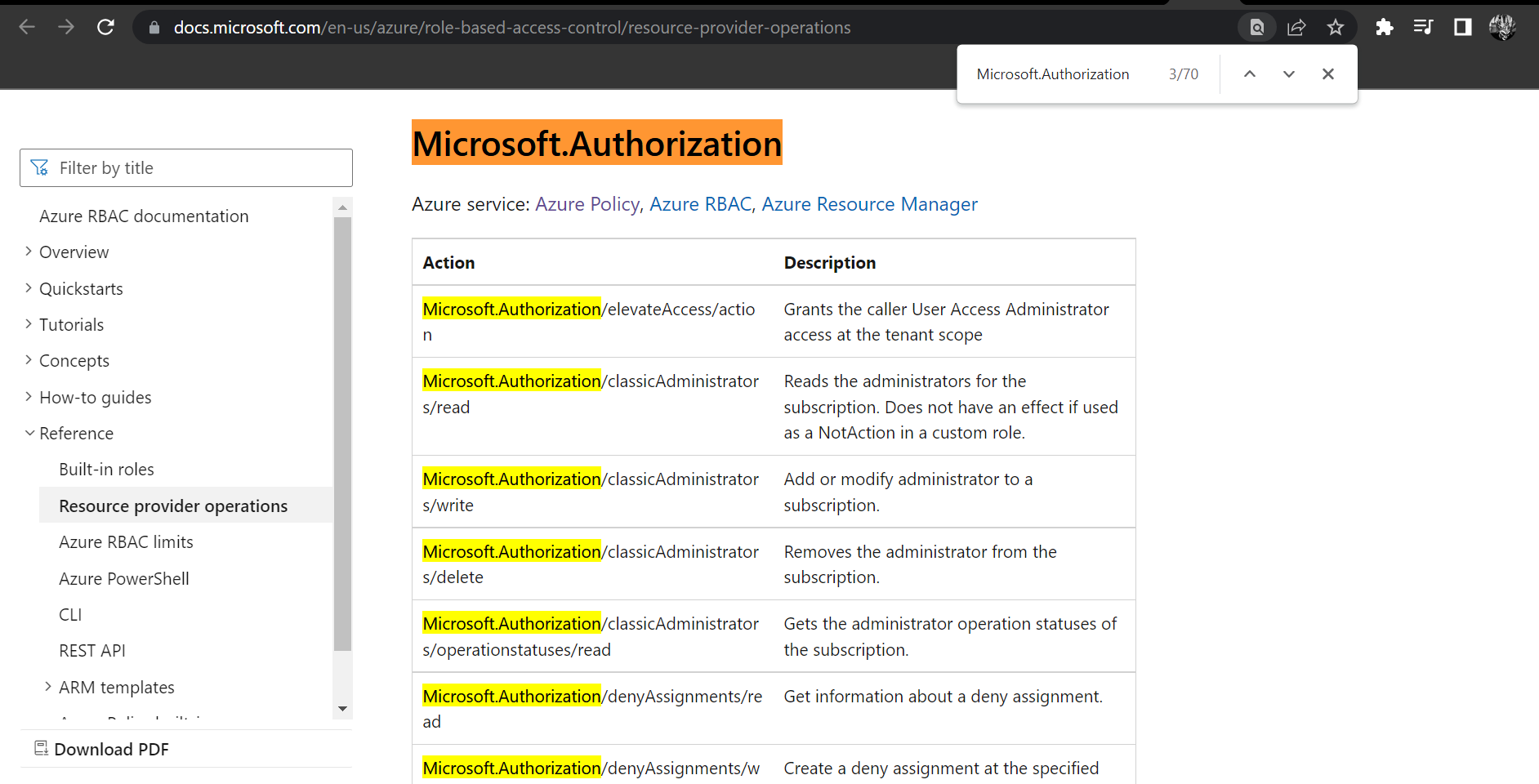This screenshot has height=784, width=1539.
Task: Click the denyAssignments/read cell
Action: coord(592,709)
